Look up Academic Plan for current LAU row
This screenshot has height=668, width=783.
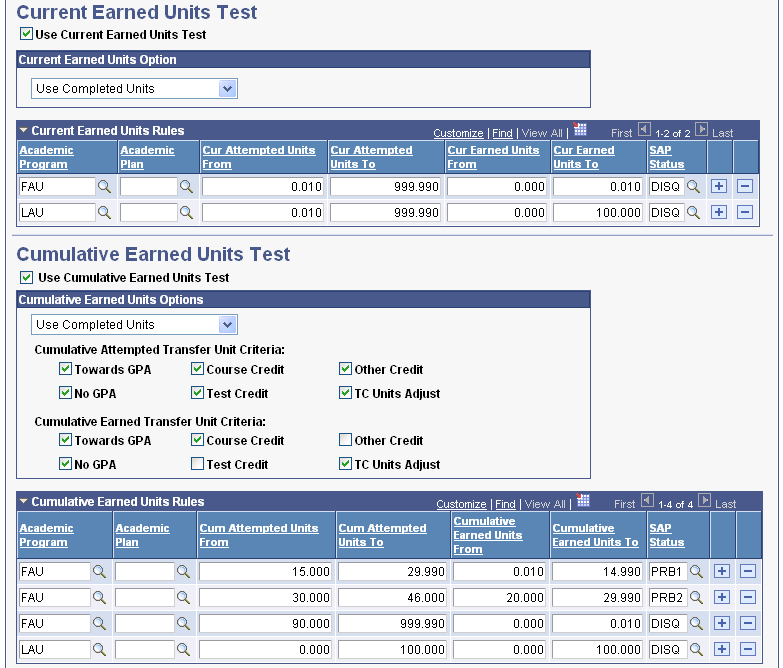point(186,212)
